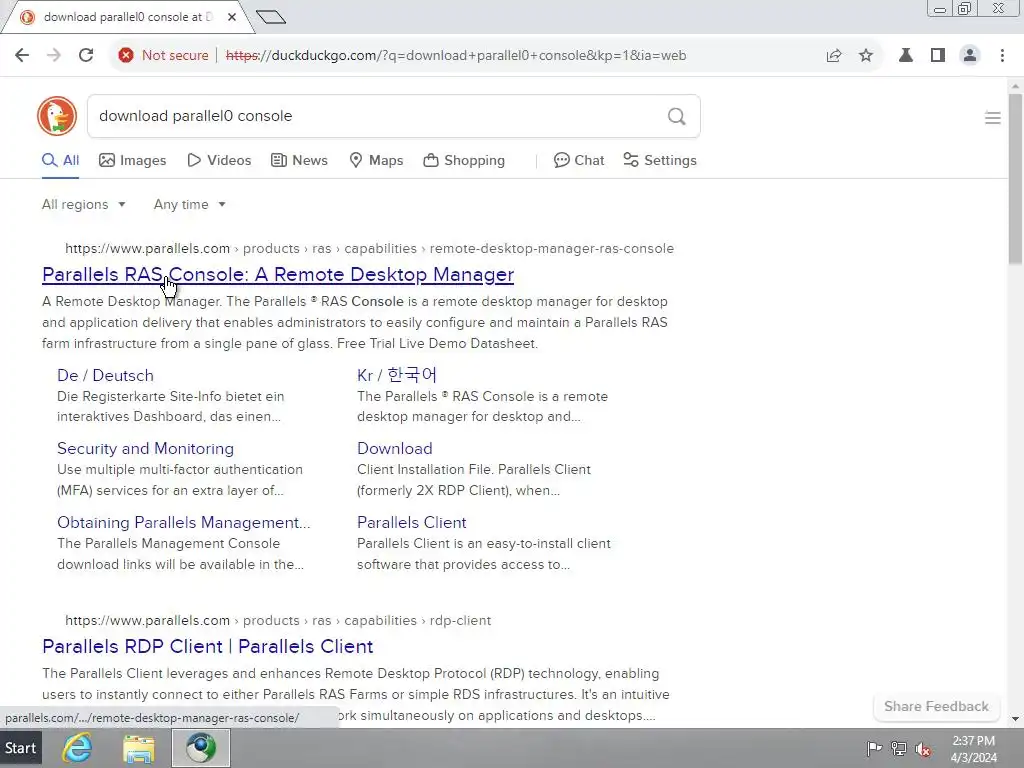The image size is (1024, 768).
Task: Expand the Any time dropdown
Action: [x=189, y=204]
